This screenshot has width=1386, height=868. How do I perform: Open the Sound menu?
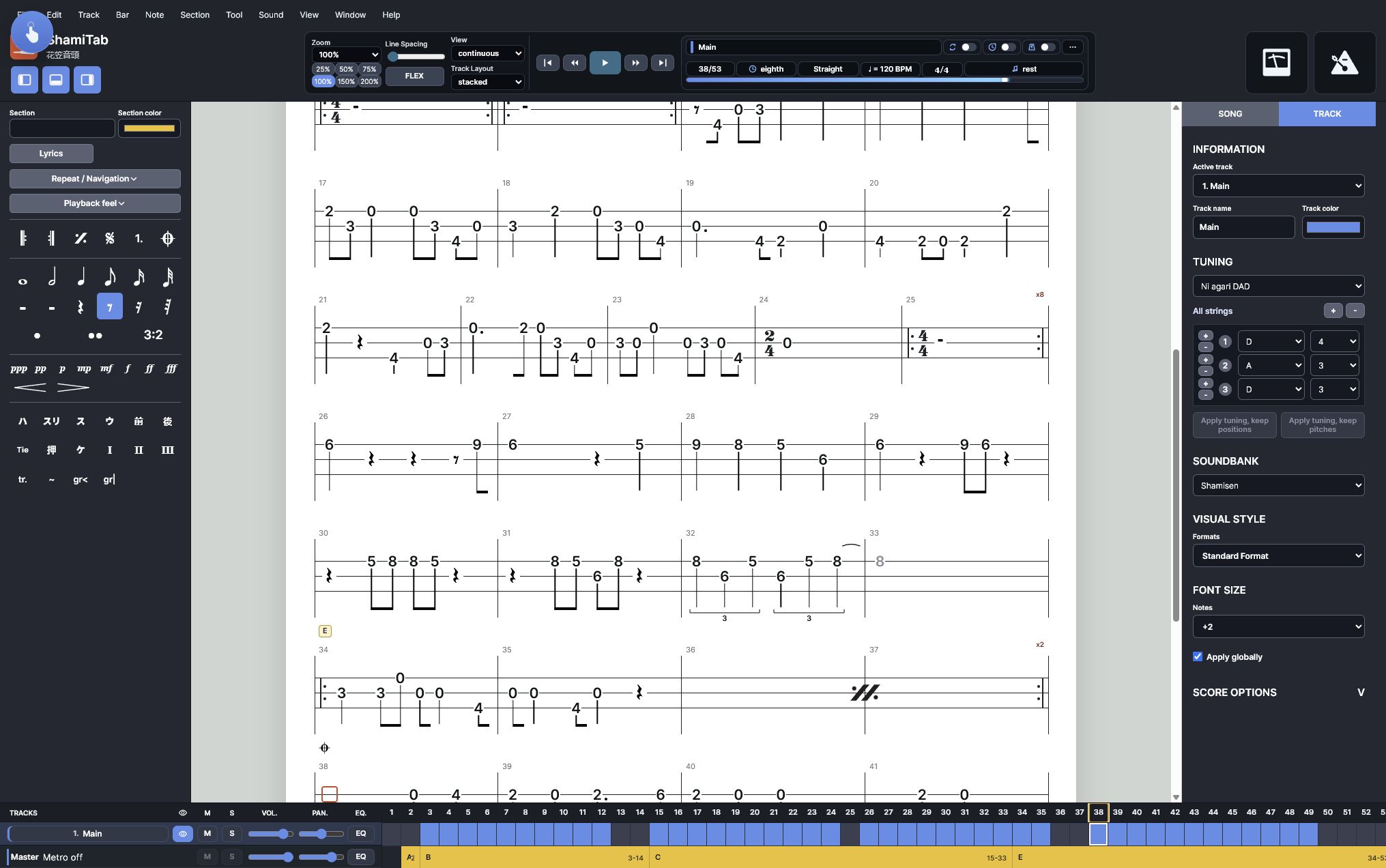(x=271, y=14)
